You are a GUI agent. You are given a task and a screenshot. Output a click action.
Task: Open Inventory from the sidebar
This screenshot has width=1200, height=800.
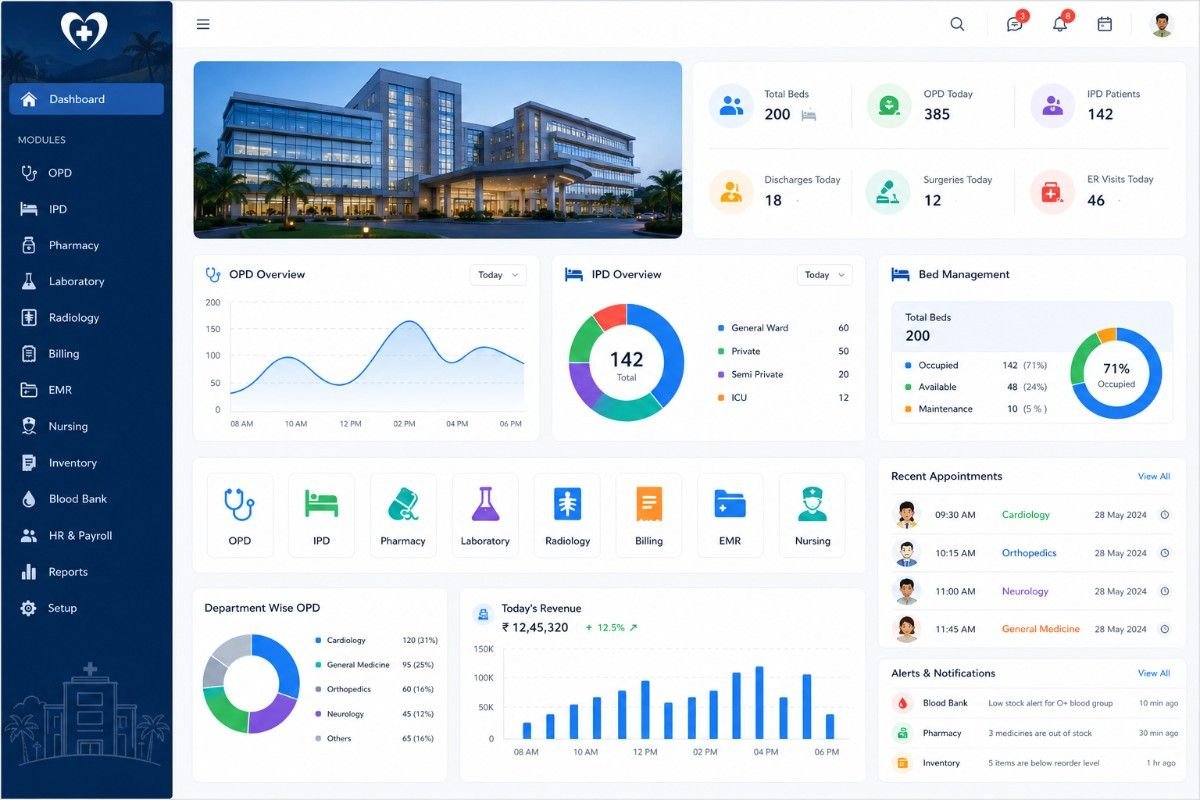(86, 463)
